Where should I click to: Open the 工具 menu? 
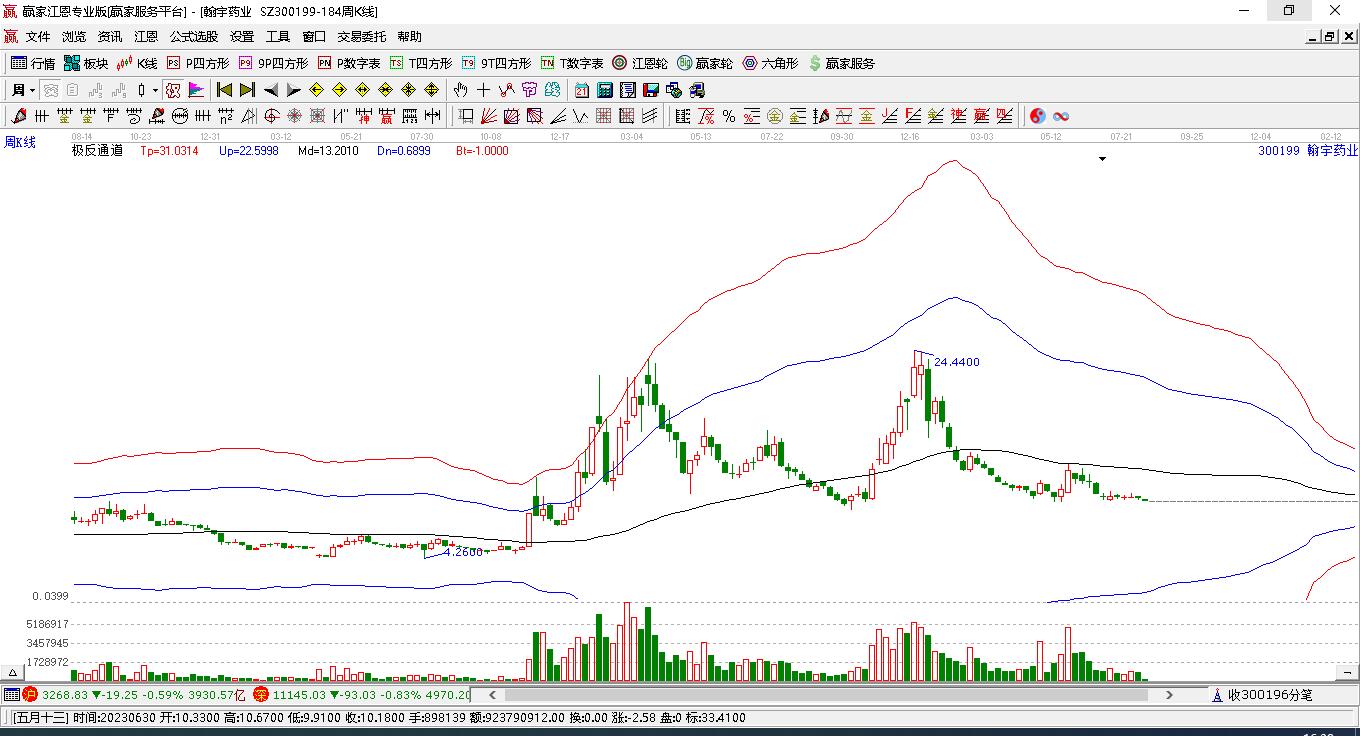tap(278, 36)
